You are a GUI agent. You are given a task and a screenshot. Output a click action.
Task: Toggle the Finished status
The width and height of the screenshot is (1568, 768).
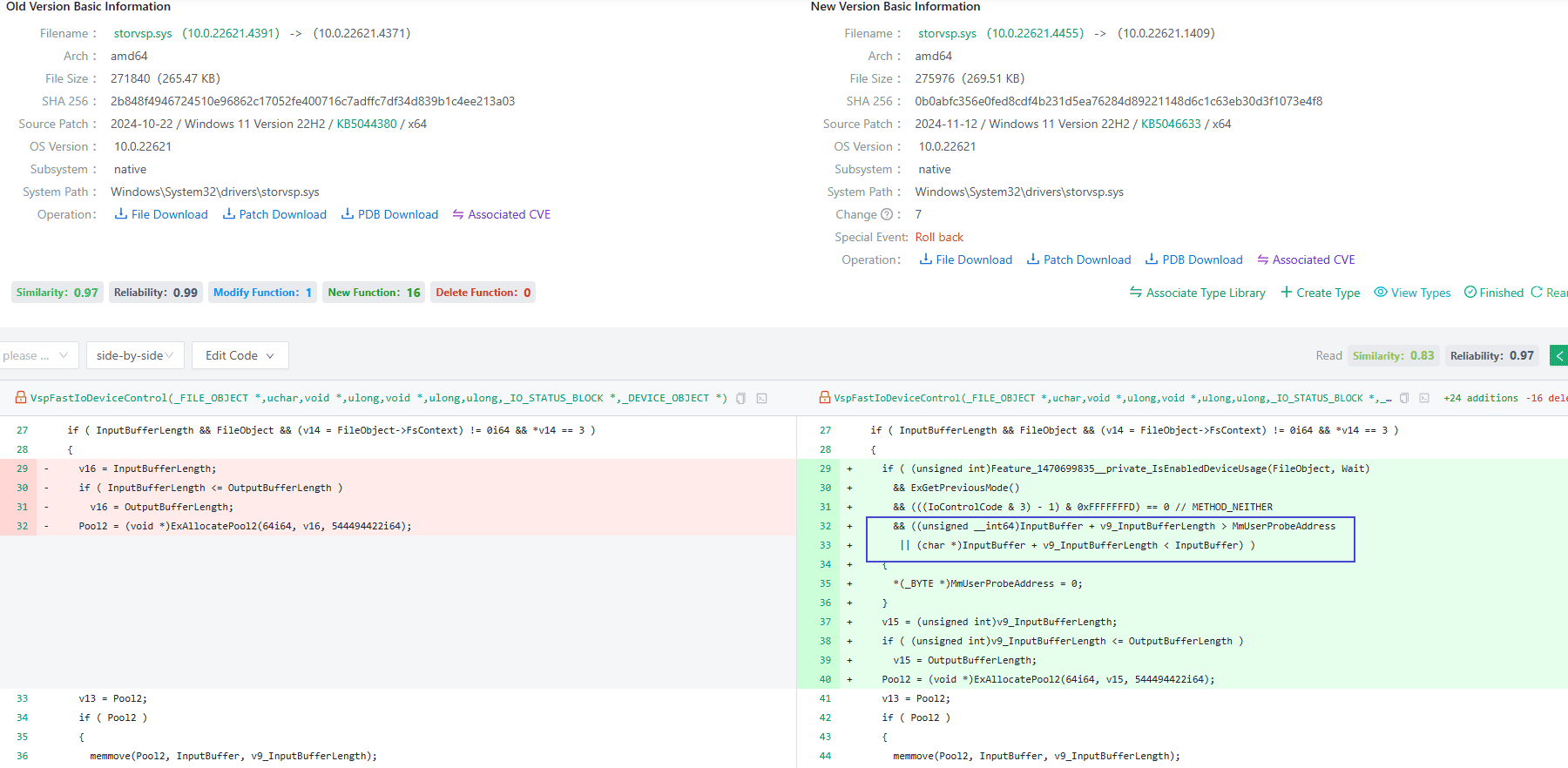pos(1494,293)
